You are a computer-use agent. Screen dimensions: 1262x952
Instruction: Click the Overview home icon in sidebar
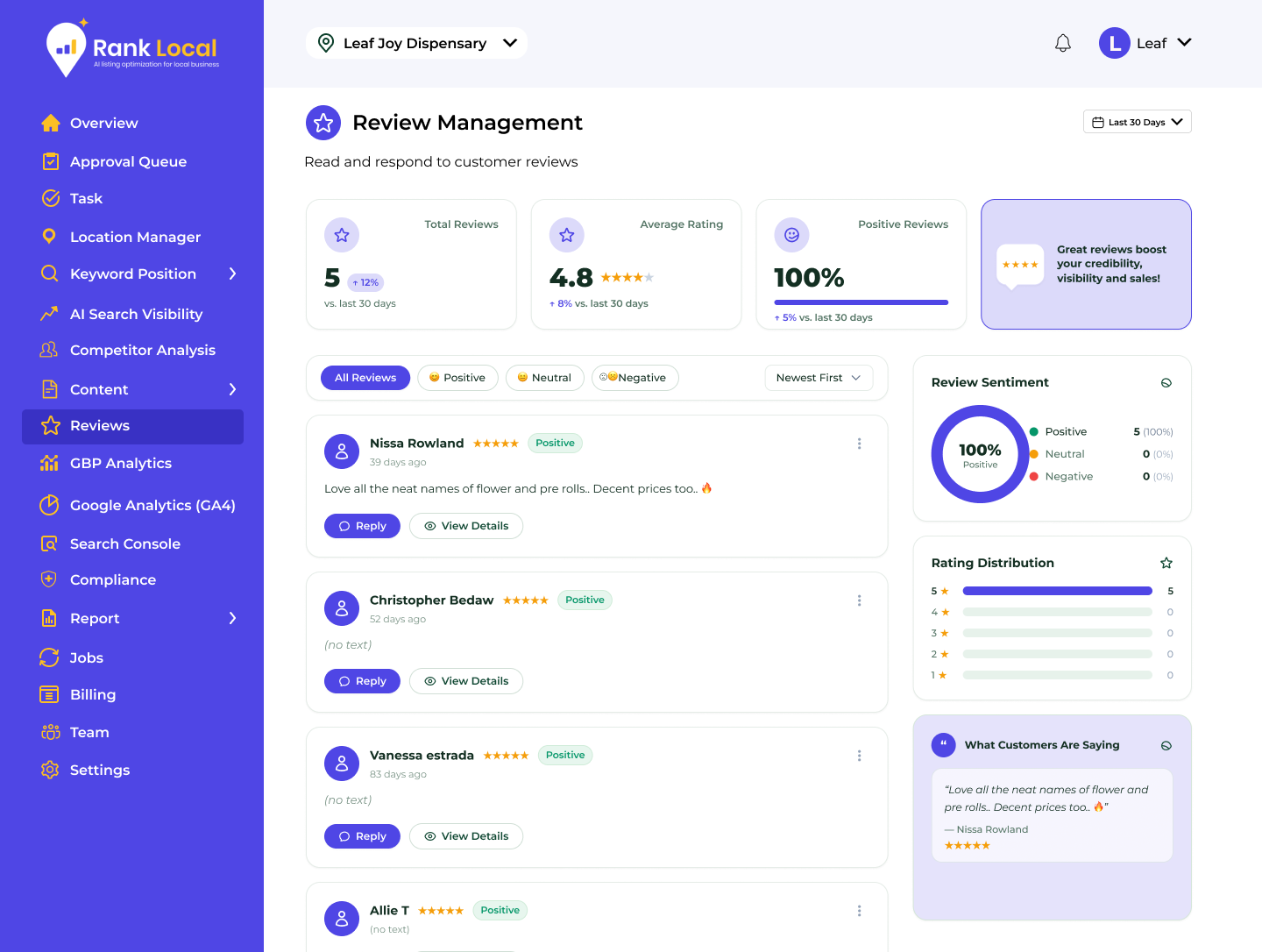[51, 123]
